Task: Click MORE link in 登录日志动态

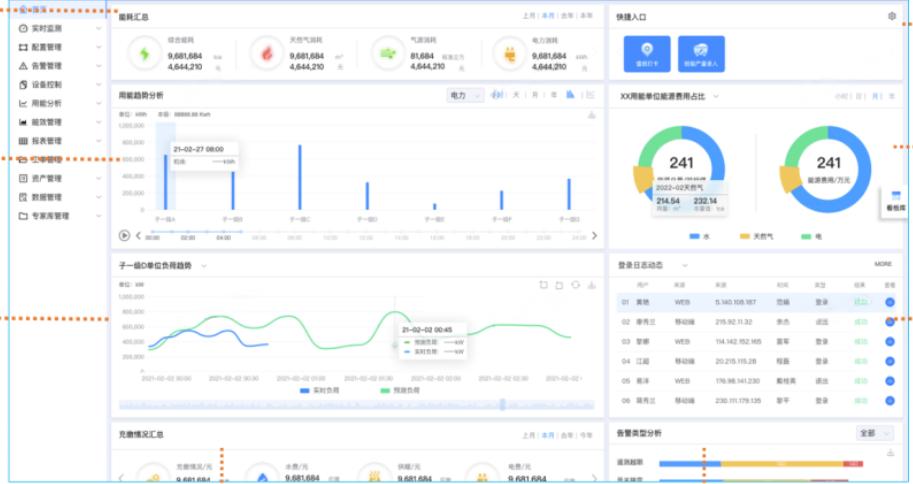Action: pyautogui.click(x=883, y=265)
